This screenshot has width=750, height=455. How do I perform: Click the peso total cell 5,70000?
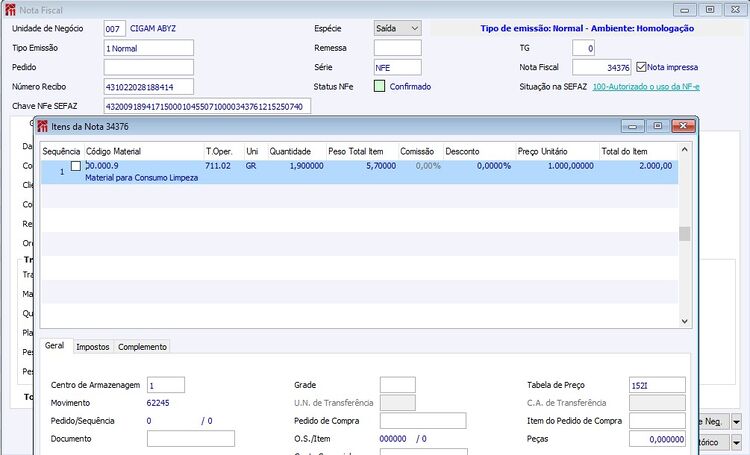pos(381,166)
